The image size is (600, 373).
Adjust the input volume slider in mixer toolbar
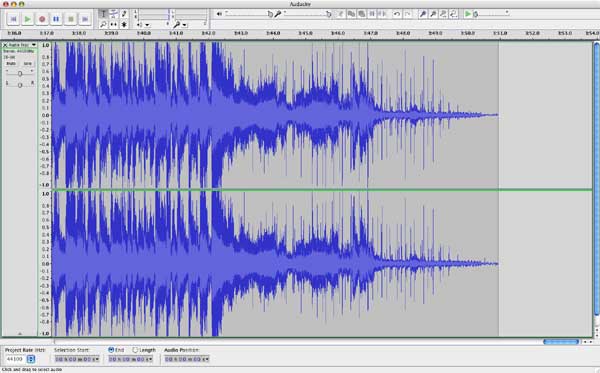pyautogui.click(x=307, y=14)
